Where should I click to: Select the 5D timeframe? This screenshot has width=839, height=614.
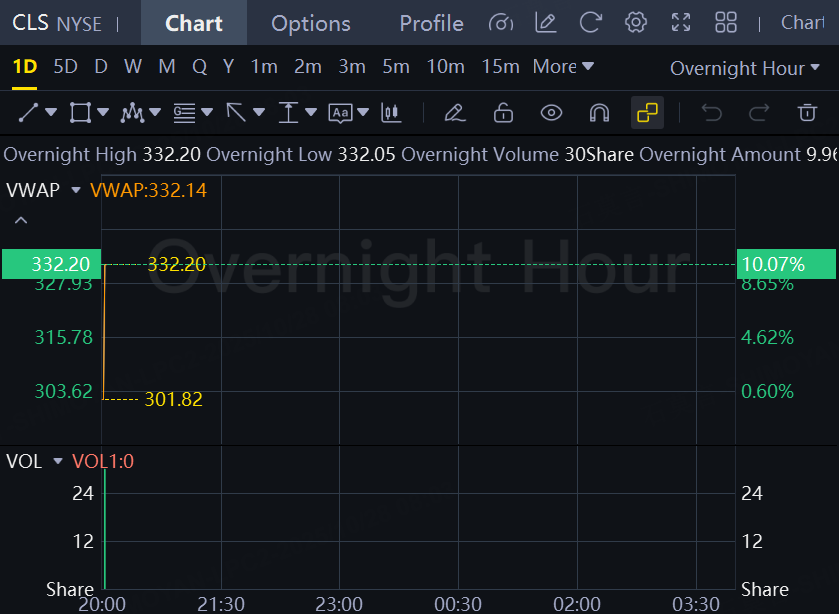pyautogui.click(x=65, y=66)
